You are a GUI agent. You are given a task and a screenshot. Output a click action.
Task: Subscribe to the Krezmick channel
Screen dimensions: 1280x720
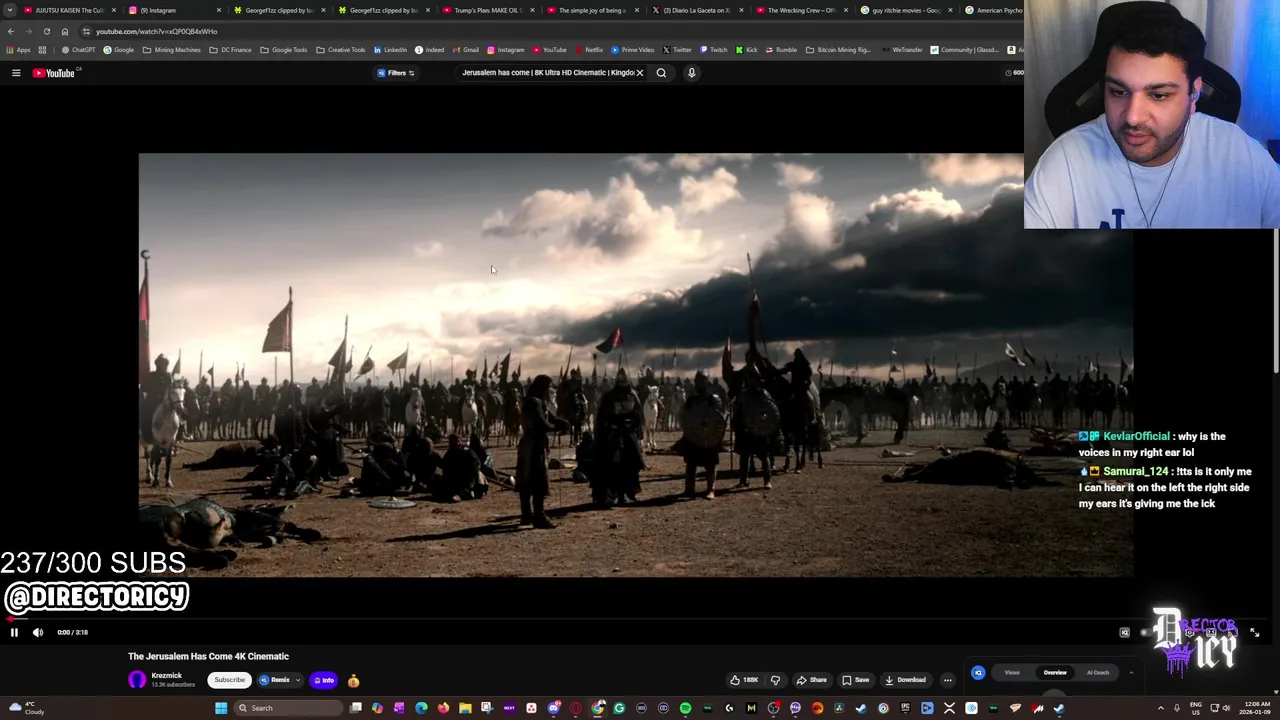(x=229, y=680)
